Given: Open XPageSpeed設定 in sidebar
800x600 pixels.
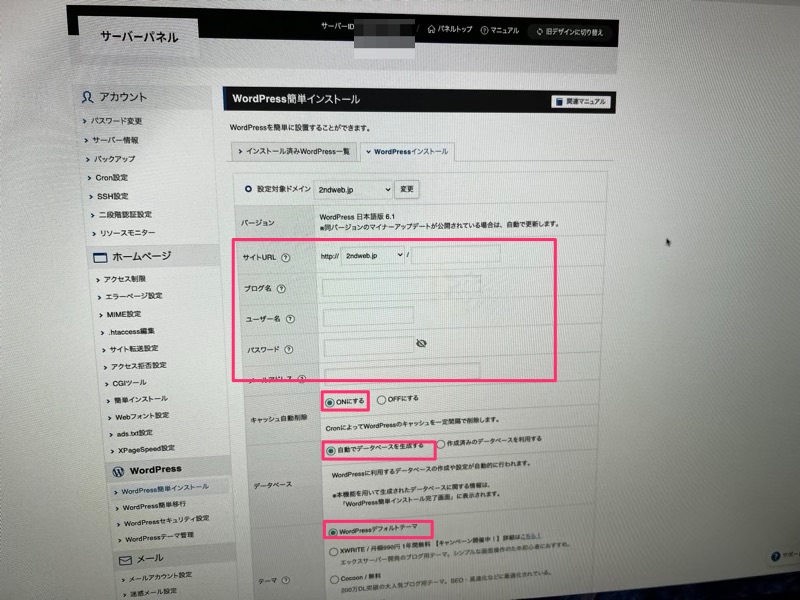Looking at the screenshot, I should 146,450.
